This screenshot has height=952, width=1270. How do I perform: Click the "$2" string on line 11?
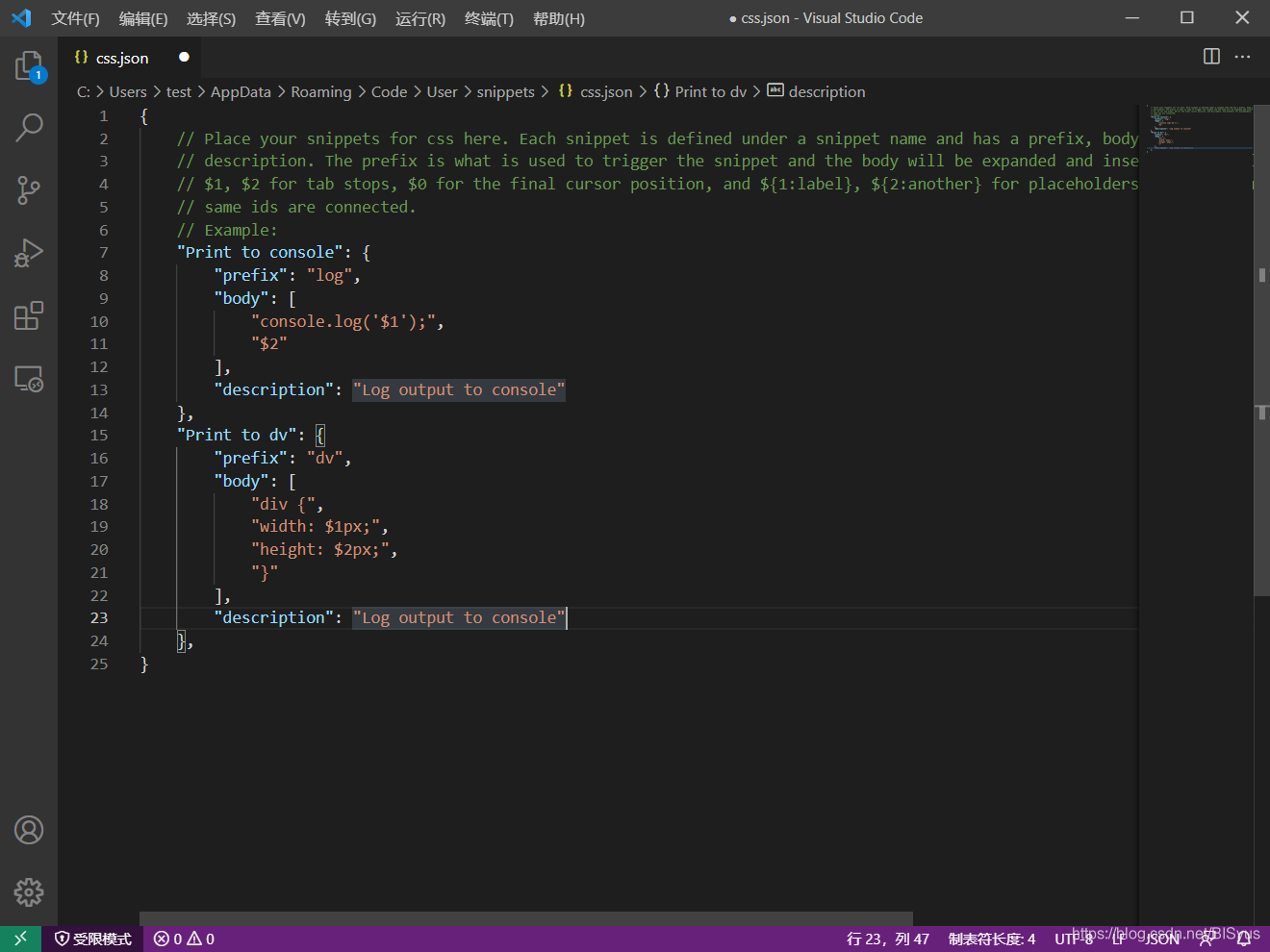pyautogui.click(x=269, y=343)
